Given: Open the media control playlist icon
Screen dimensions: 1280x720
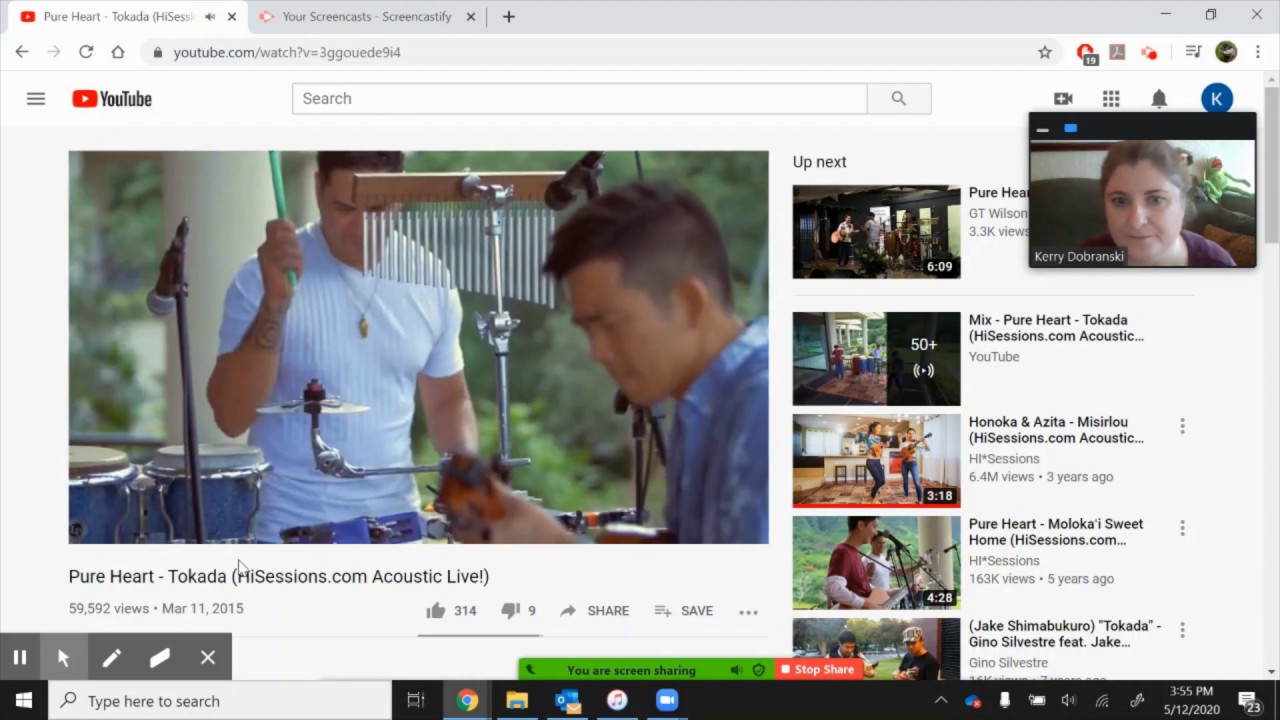Looking at the screenshot, I should pyautogui.click(x=1193, y=52).
